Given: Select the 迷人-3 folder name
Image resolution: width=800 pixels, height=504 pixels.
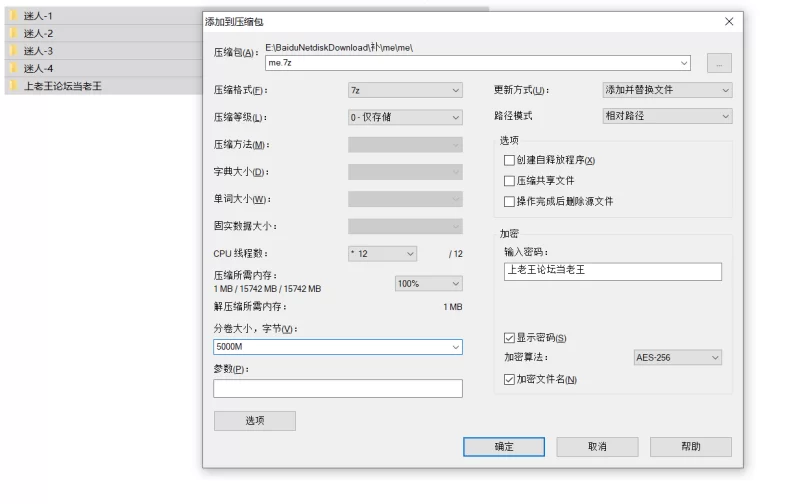Looking at the screenshot, I should click(38, 51).
